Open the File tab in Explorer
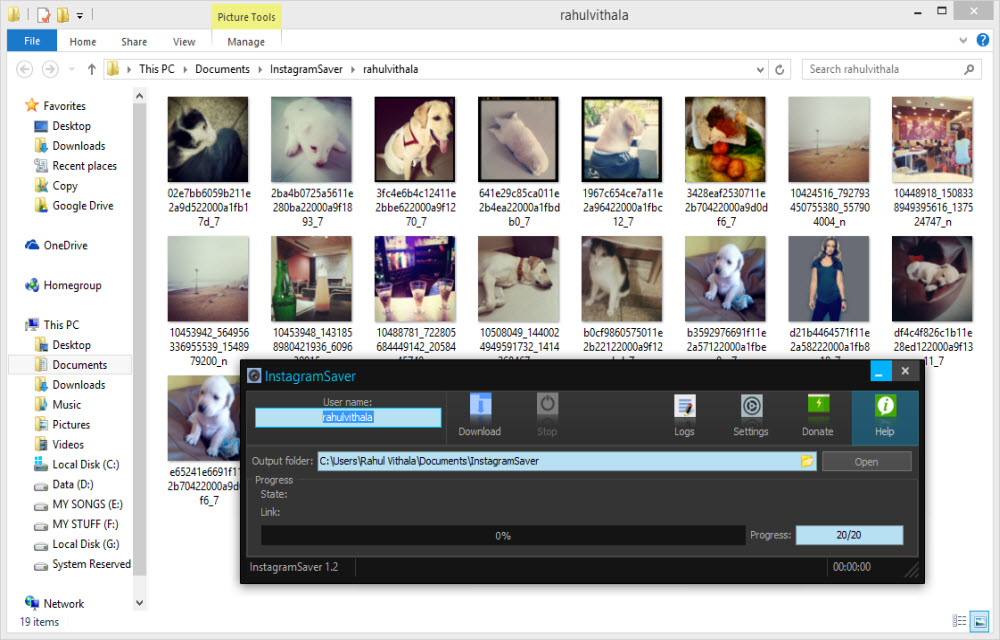 32,41
